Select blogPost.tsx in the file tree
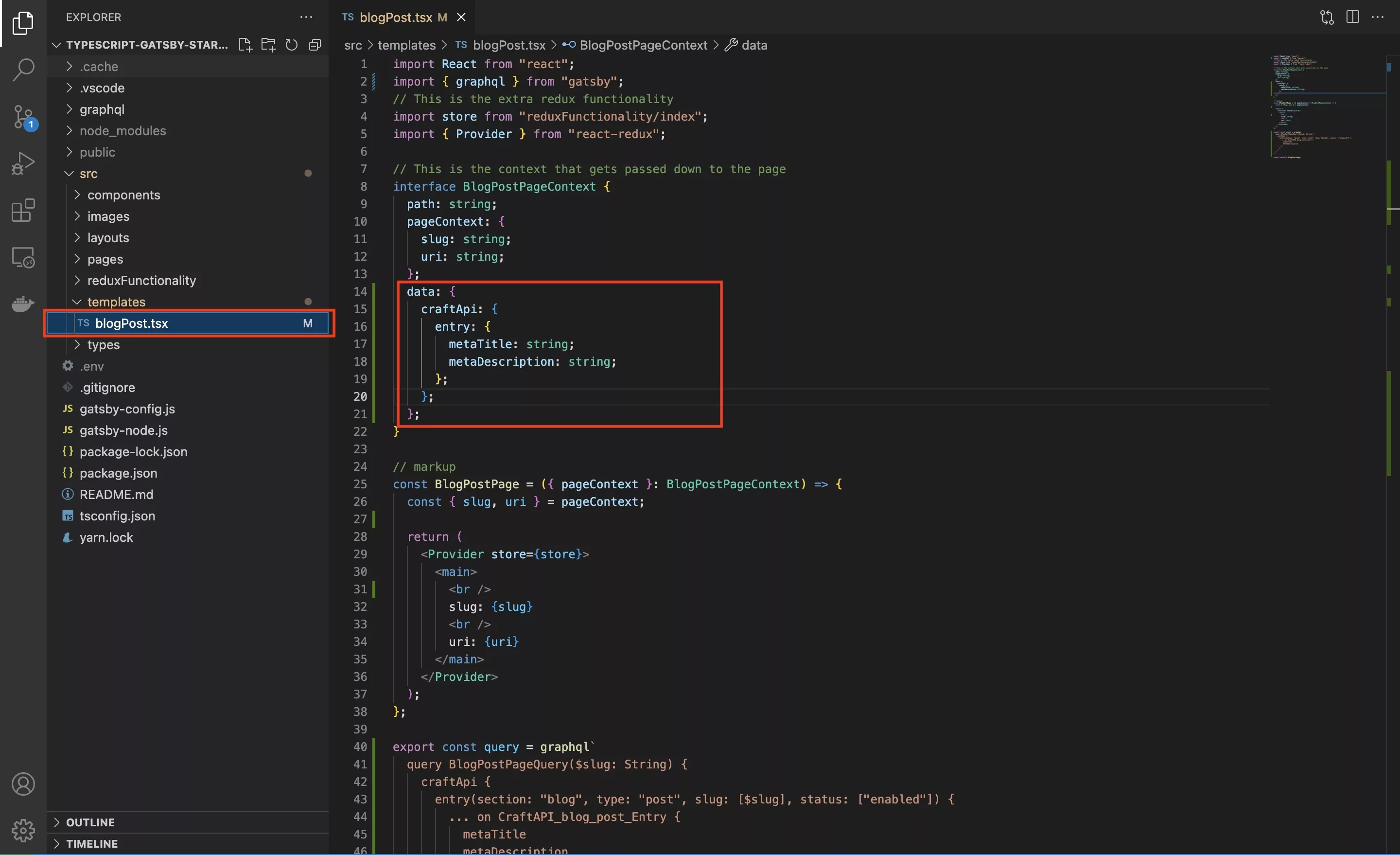 click(188, 323)
